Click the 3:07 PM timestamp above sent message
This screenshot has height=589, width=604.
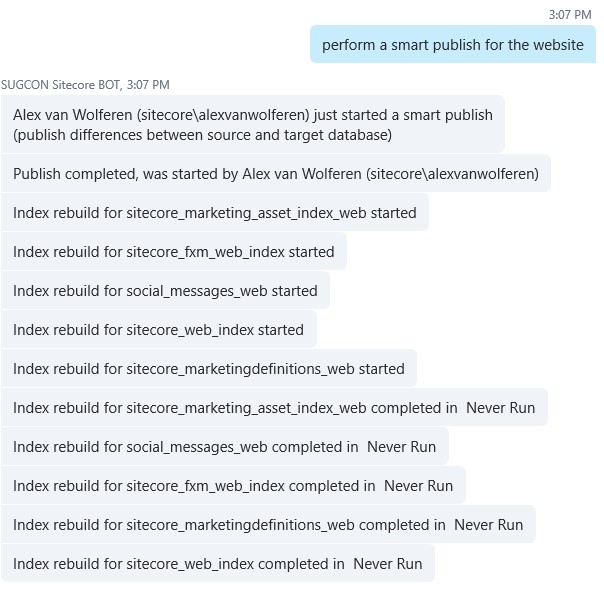pyautogui.click(x=570, y=15)
